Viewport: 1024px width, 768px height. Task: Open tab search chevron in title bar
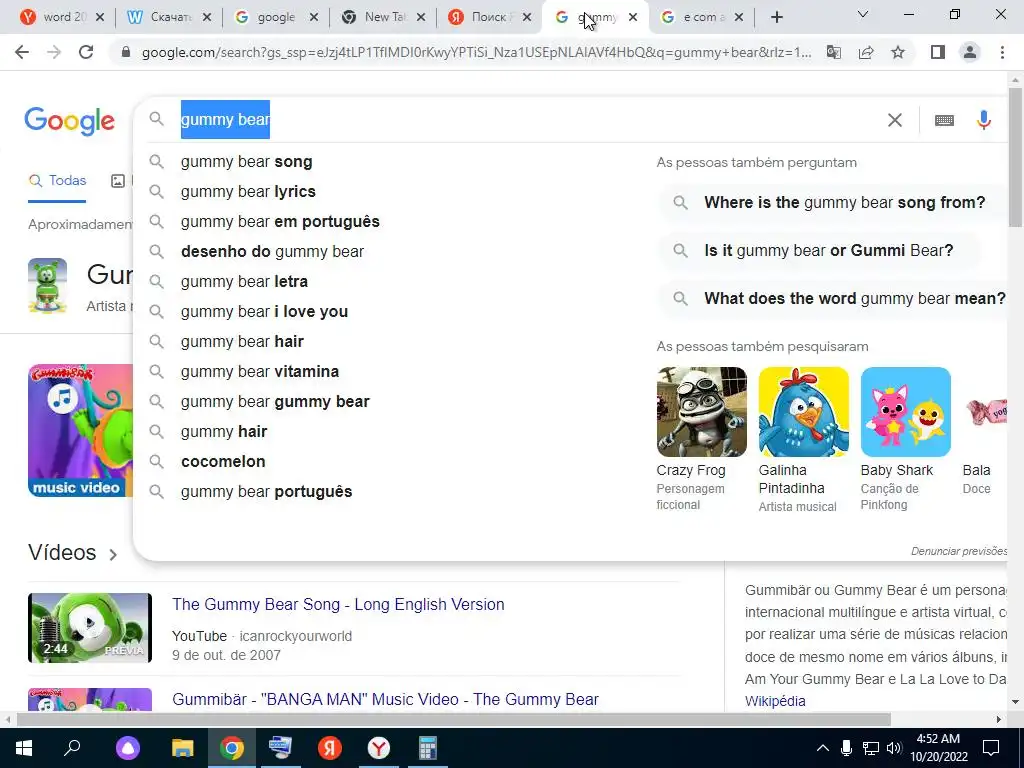(863, 14)
